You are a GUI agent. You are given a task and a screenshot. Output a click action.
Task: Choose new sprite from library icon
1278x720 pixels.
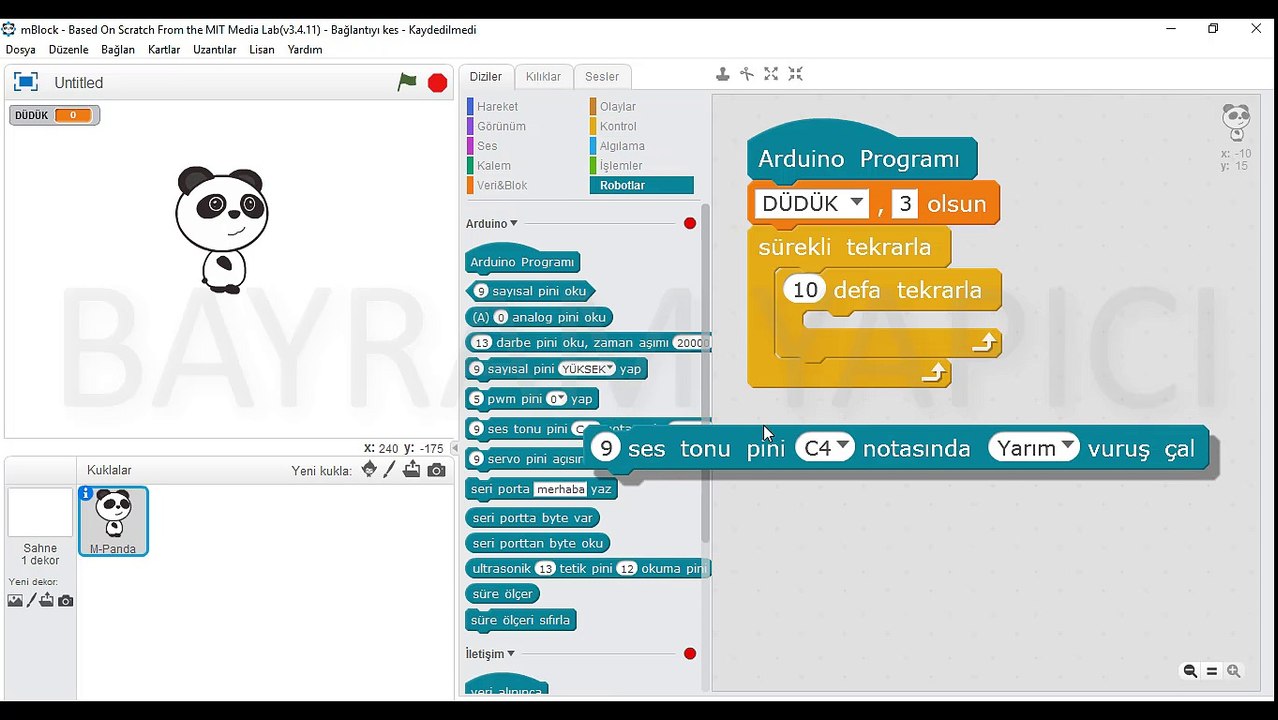pos(369,469)
